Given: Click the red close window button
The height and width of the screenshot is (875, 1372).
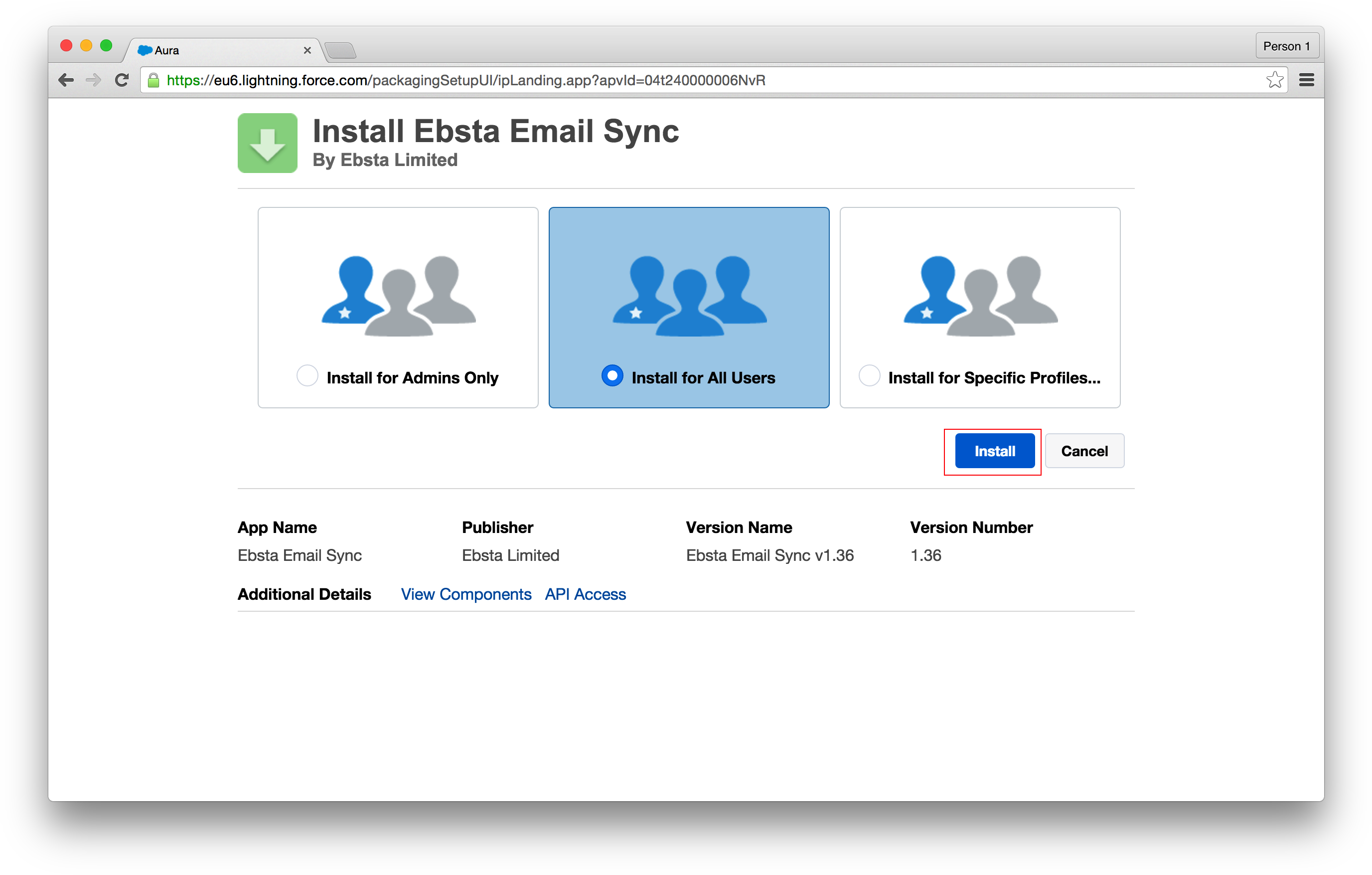Looking at the screenshot, I should click(x=66, y=45).
